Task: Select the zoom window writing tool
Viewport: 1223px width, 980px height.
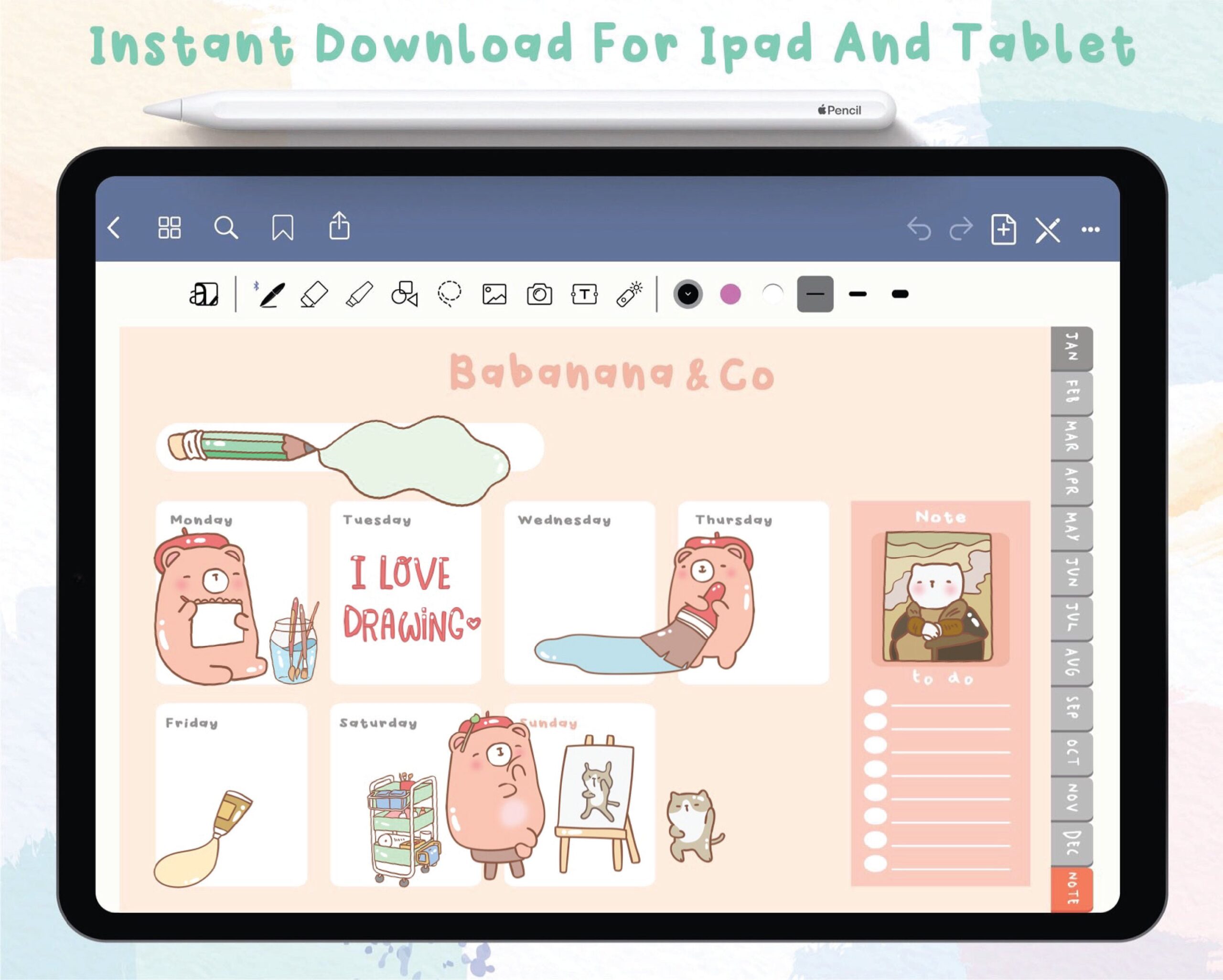Action: 204,294
